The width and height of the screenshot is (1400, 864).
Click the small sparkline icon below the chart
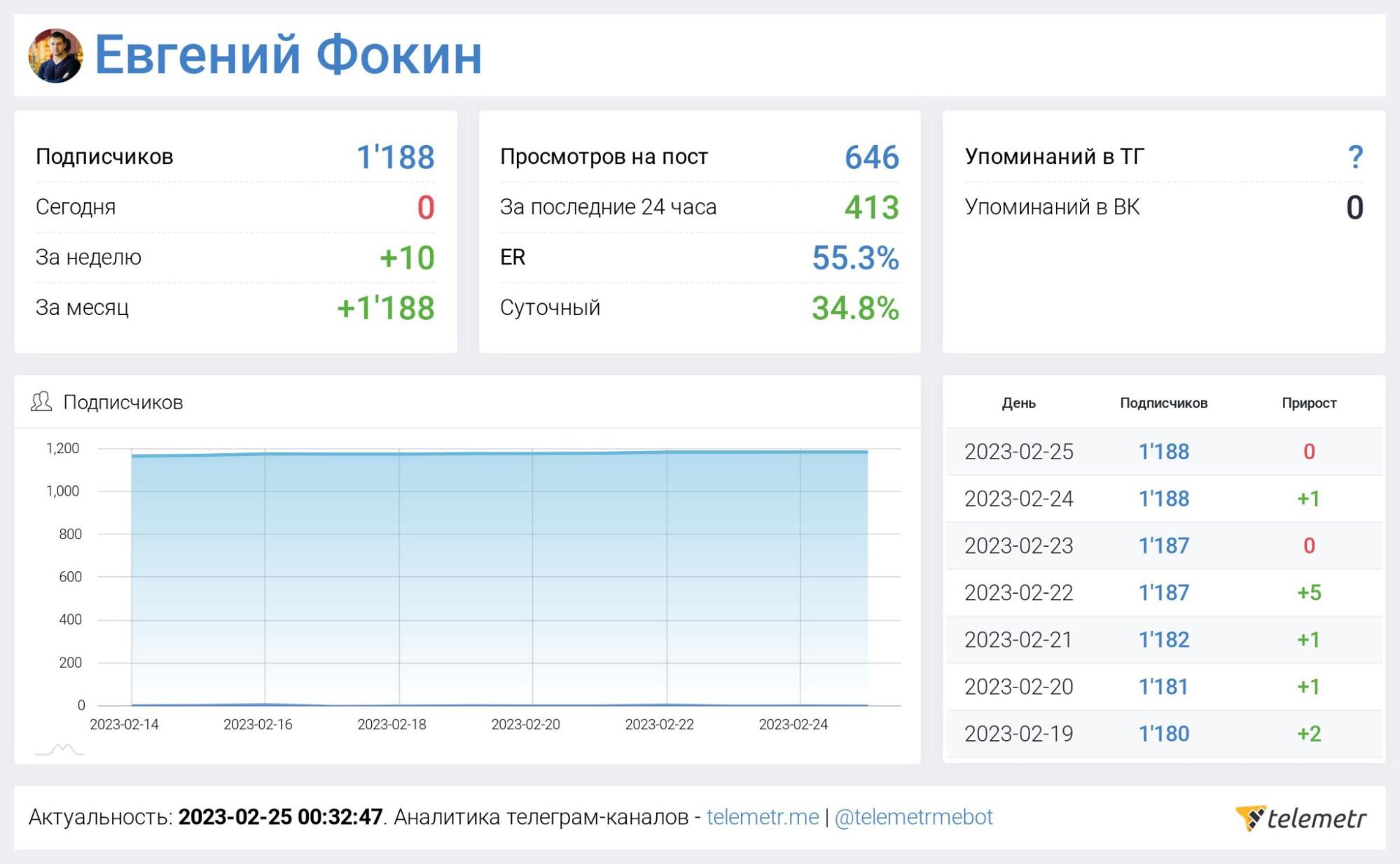[60, 750]
